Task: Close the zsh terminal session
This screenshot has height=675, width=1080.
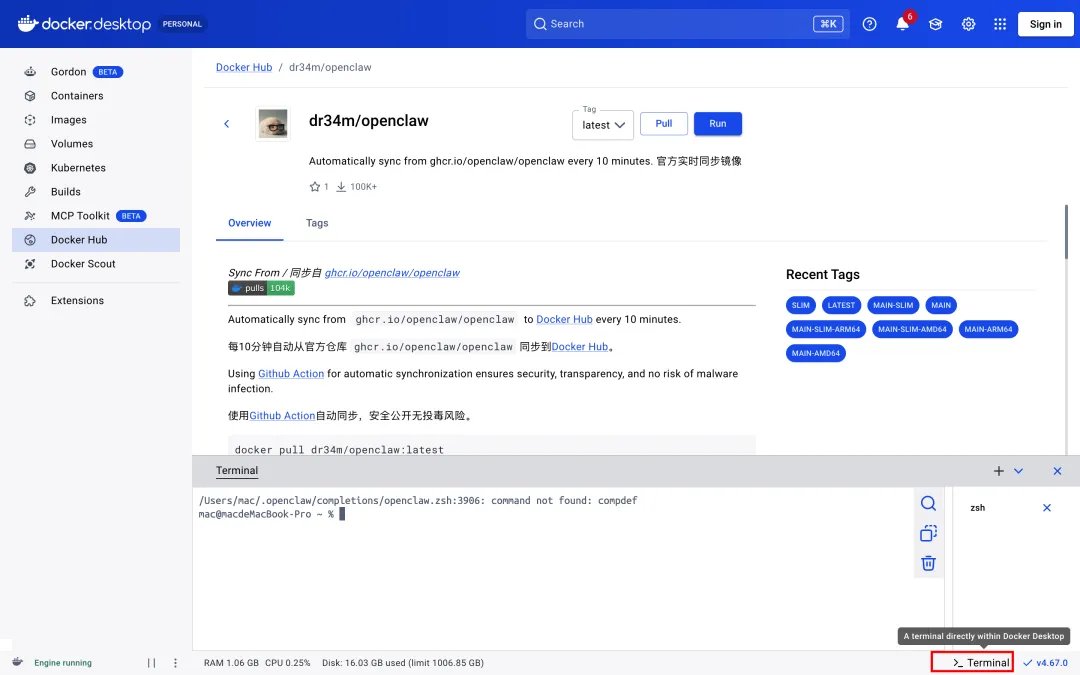Action: (x=1047, y=508)
